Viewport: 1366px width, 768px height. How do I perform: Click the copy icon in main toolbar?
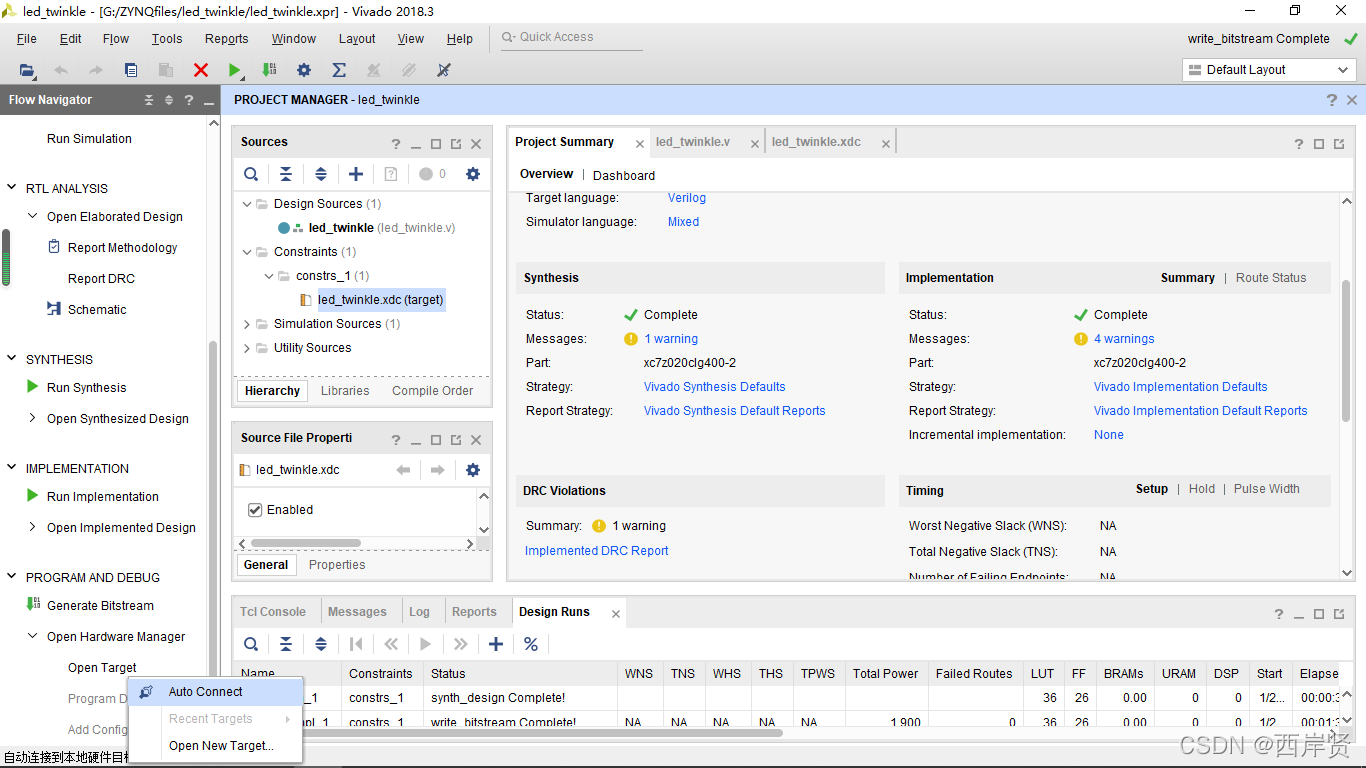pos(131,70)
